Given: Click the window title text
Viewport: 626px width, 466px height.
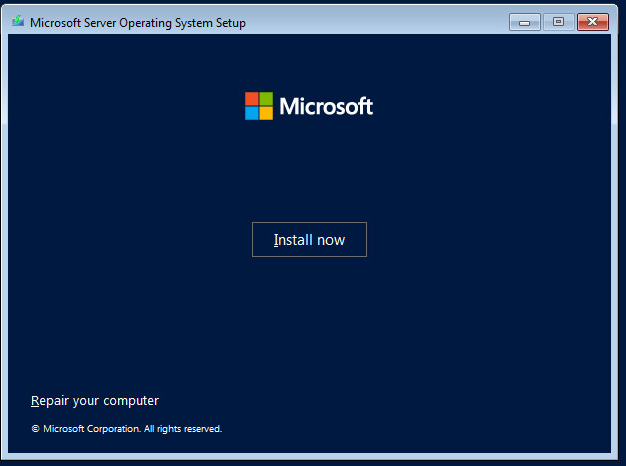Looking at the screenshot, I should 138,23.
